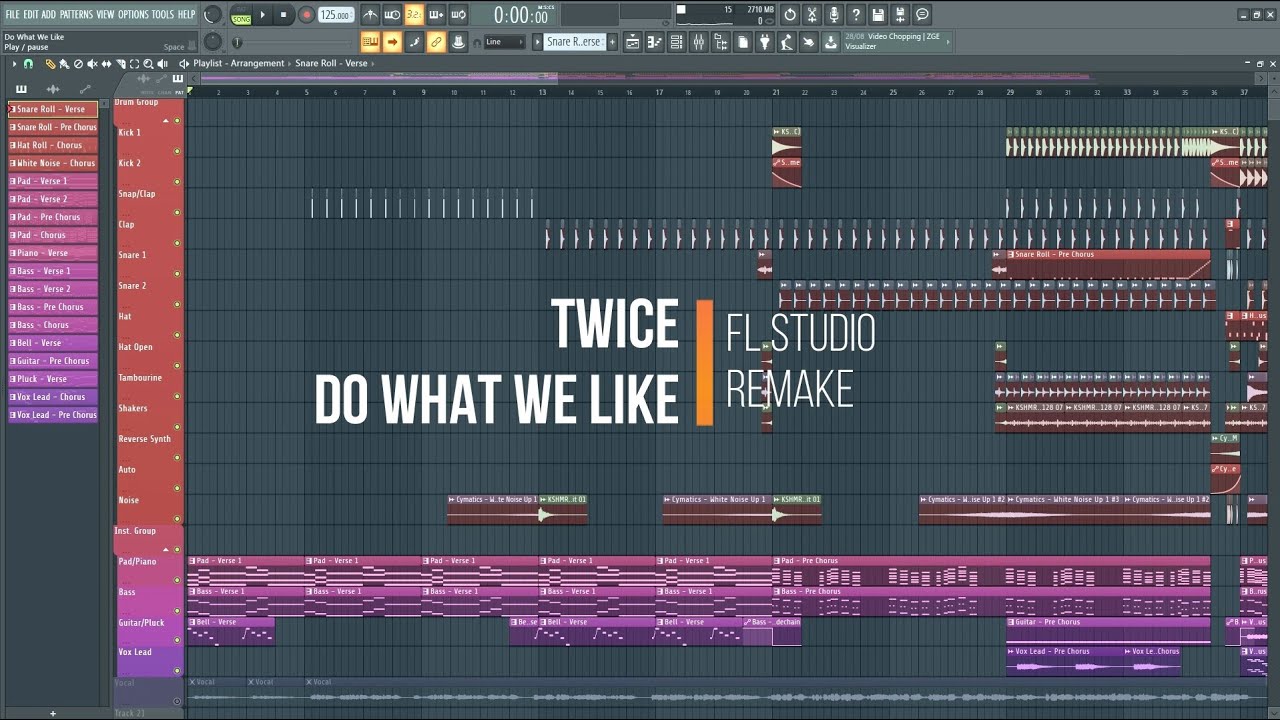Screen dimensions: 1280x720
Task: Adjust the master volume knob
Action: pyautogui.click(x=213, y=14)
